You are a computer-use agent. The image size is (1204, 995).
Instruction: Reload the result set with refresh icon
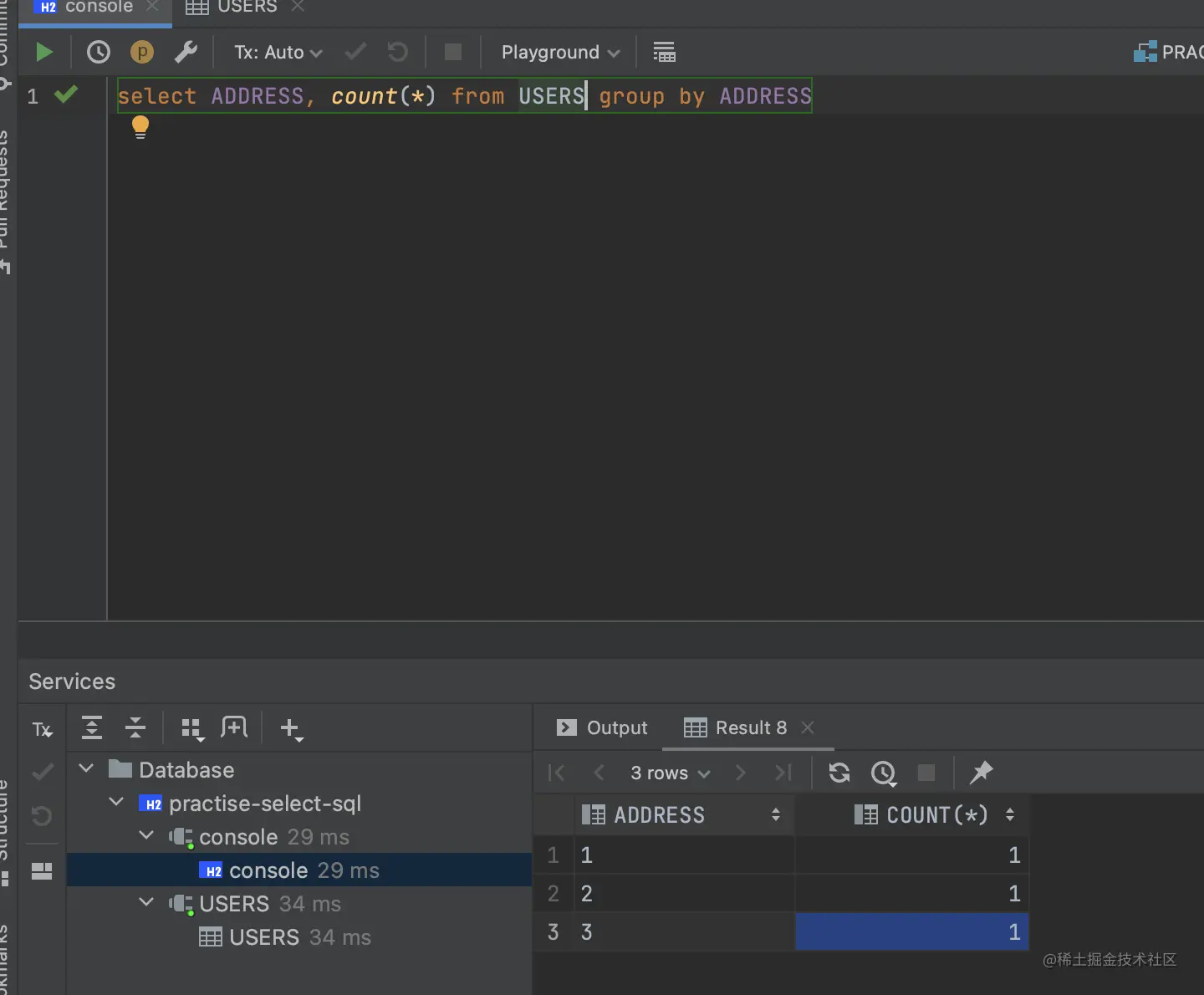tap(839, 773)
